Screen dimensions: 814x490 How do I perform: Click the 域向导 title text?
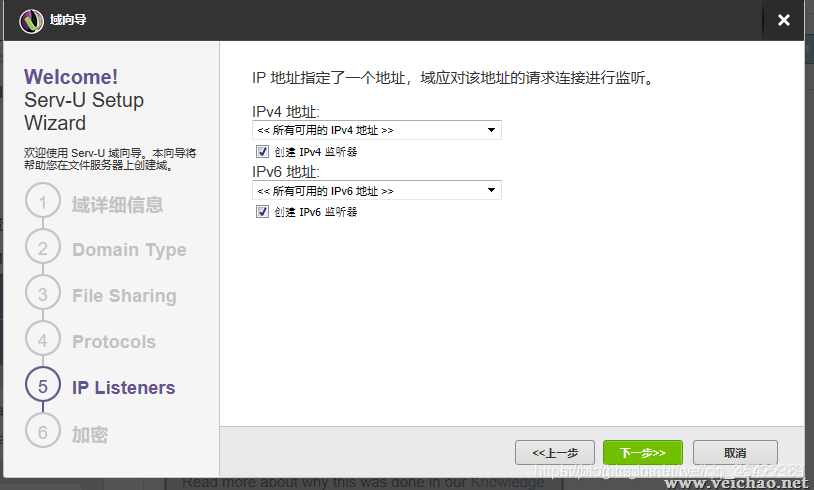pos(69,20)
